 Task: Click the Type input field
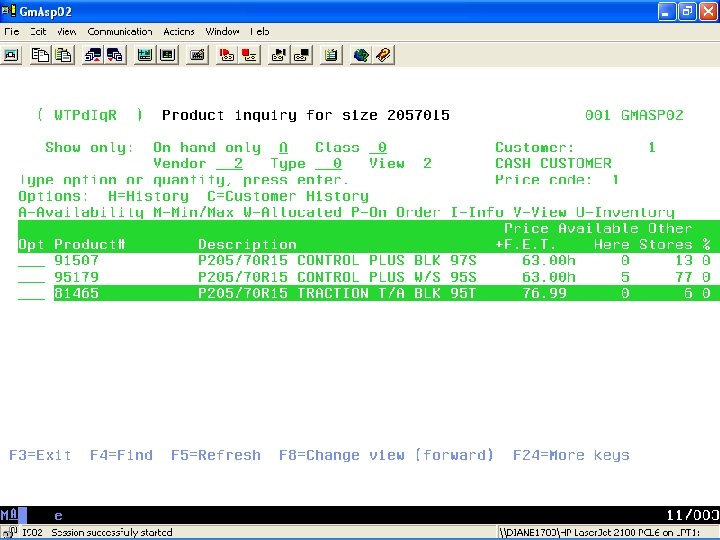coord(329,164)
